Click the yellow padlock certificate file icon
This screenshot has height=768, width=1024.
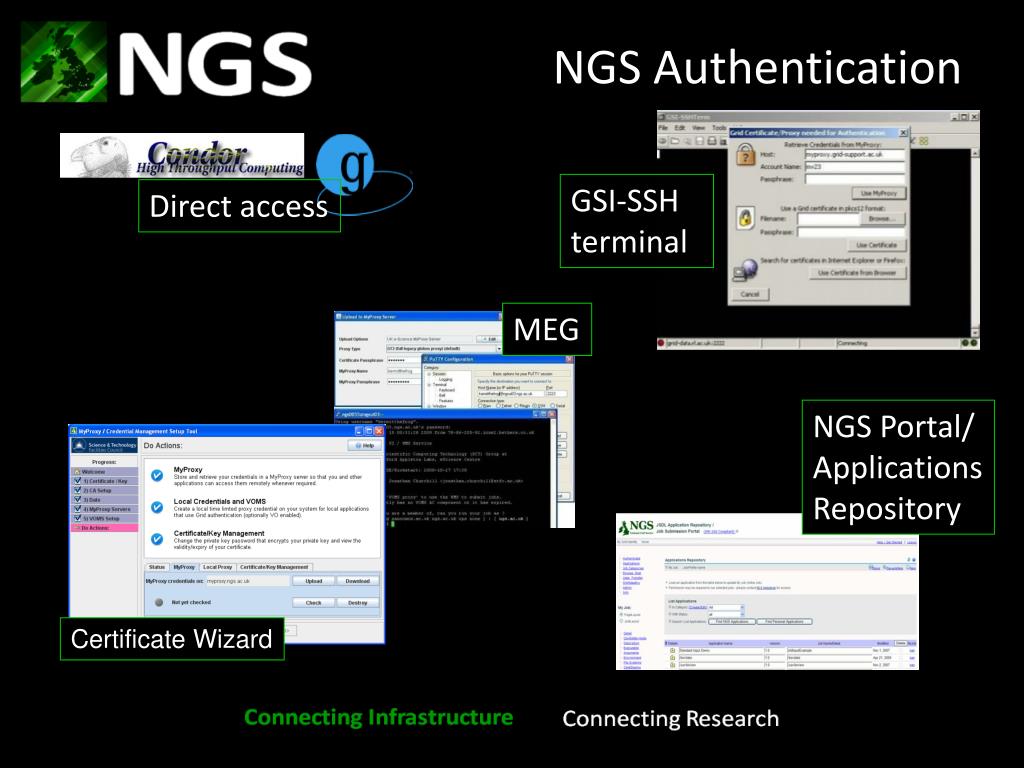pos(745,218)
